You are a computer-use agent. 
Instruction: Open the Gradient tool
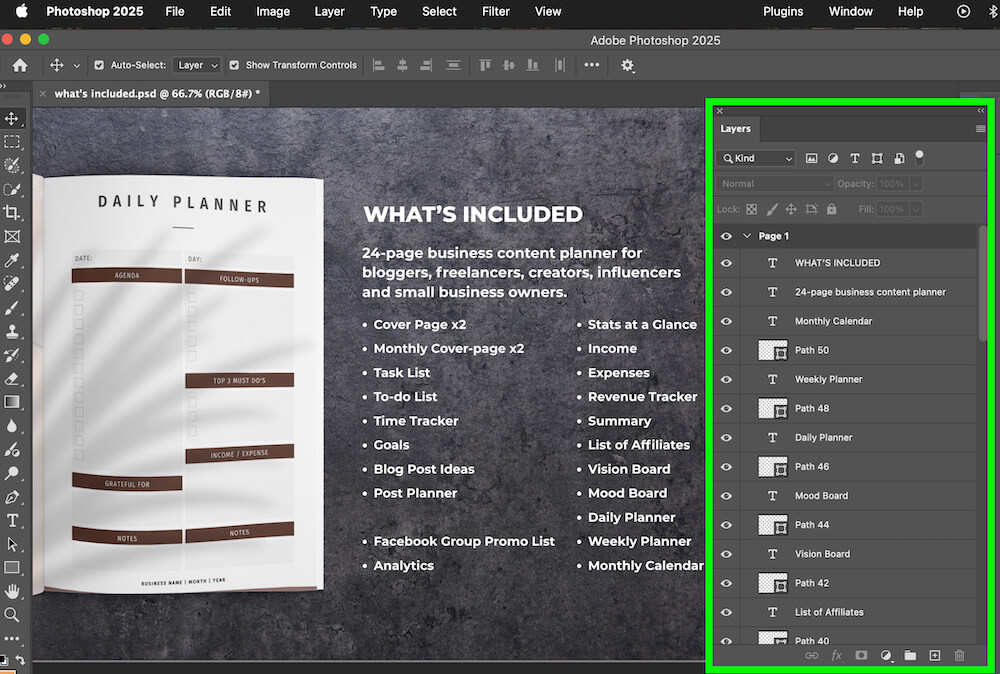13,402
